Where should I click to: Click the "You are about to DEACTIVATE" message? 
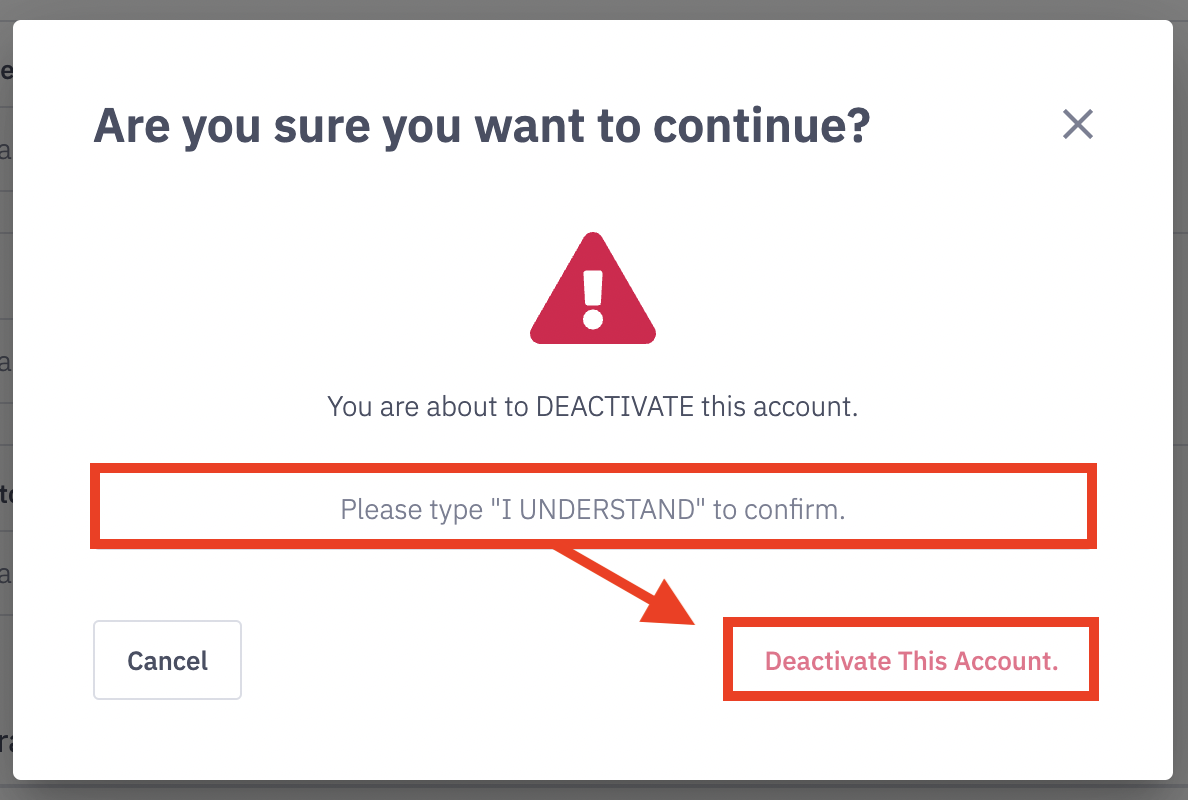coord(592,407)
